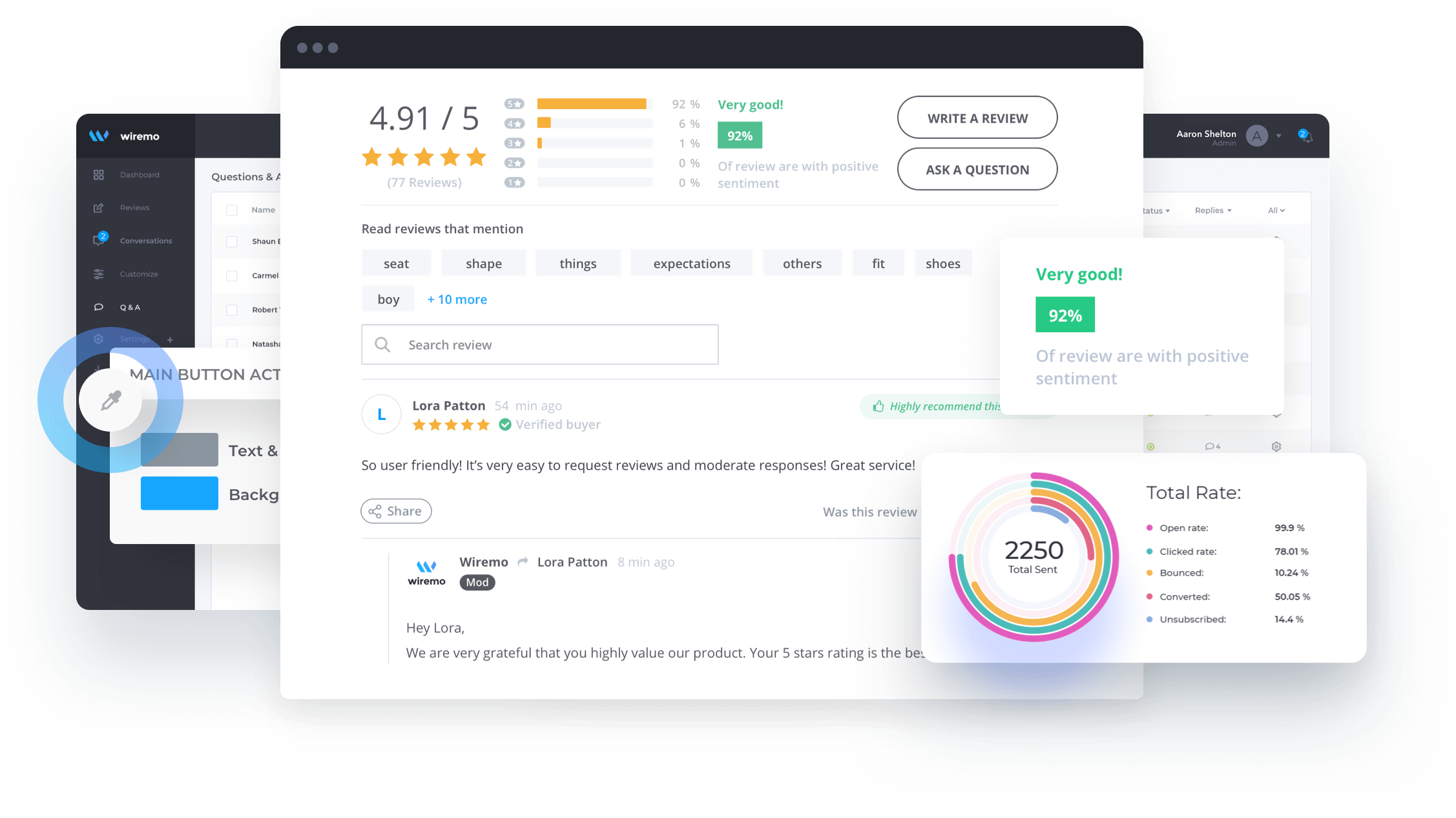Screen dimensions: 1456x818
Task: Expand the Replies dropdown filter
Action: point(1213,210)
